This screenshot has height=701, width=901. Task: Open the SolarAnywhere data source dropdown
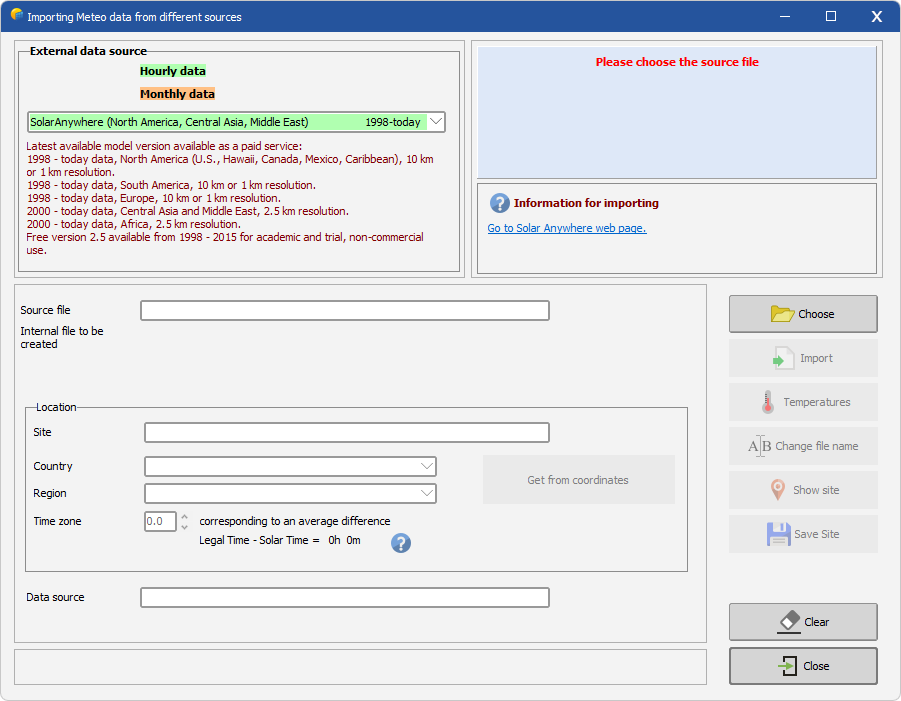[x=436, y=122]
